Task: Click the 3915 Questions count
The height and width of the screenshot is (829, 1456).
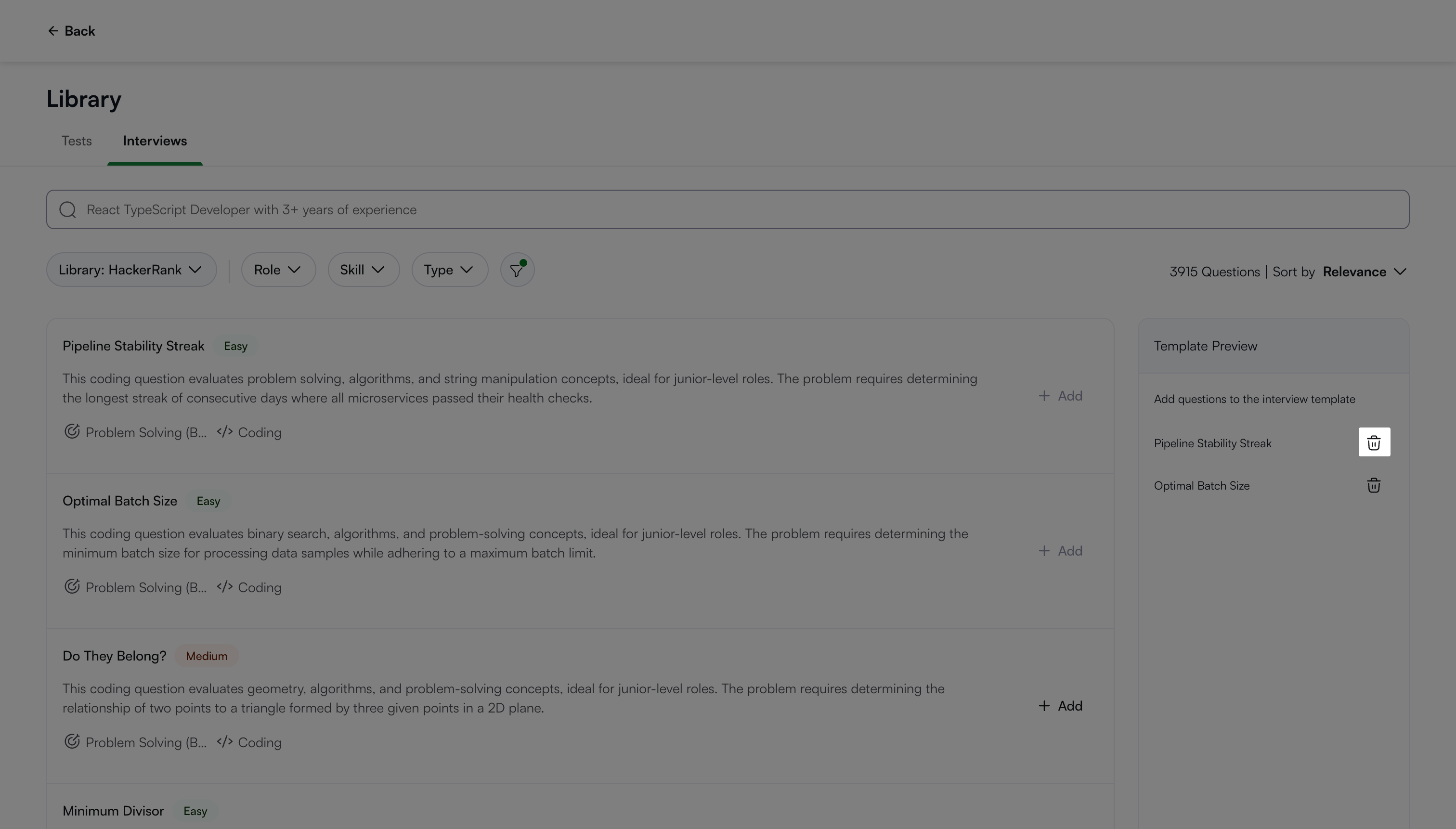Action: pos(1215,272)
